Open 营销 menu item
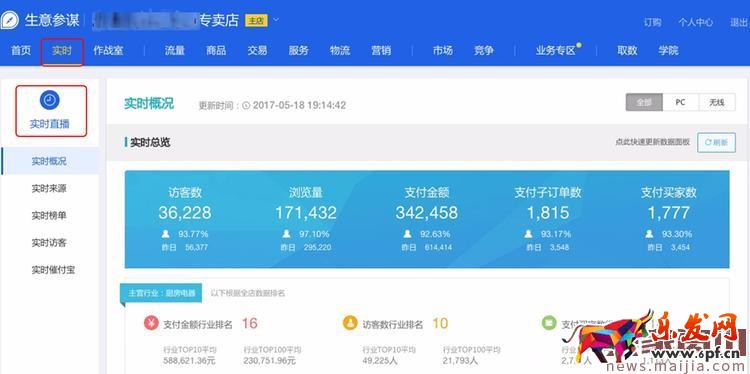Viewport: 750px width, 374px height. coord(381,50)
